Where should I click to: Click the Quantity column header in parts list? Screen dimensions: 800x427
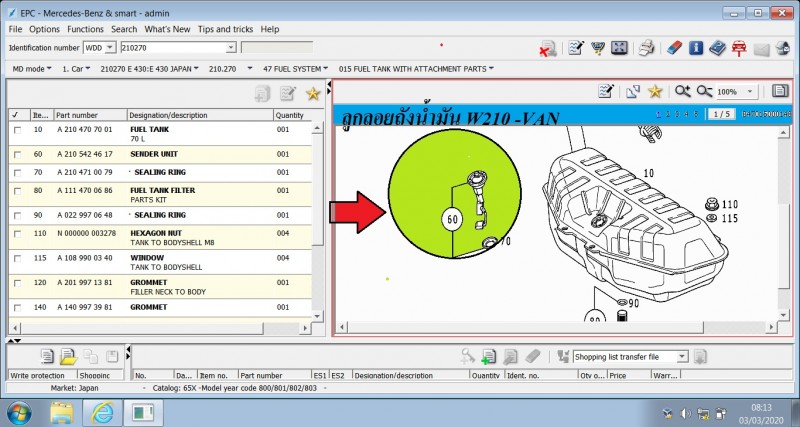292,115
